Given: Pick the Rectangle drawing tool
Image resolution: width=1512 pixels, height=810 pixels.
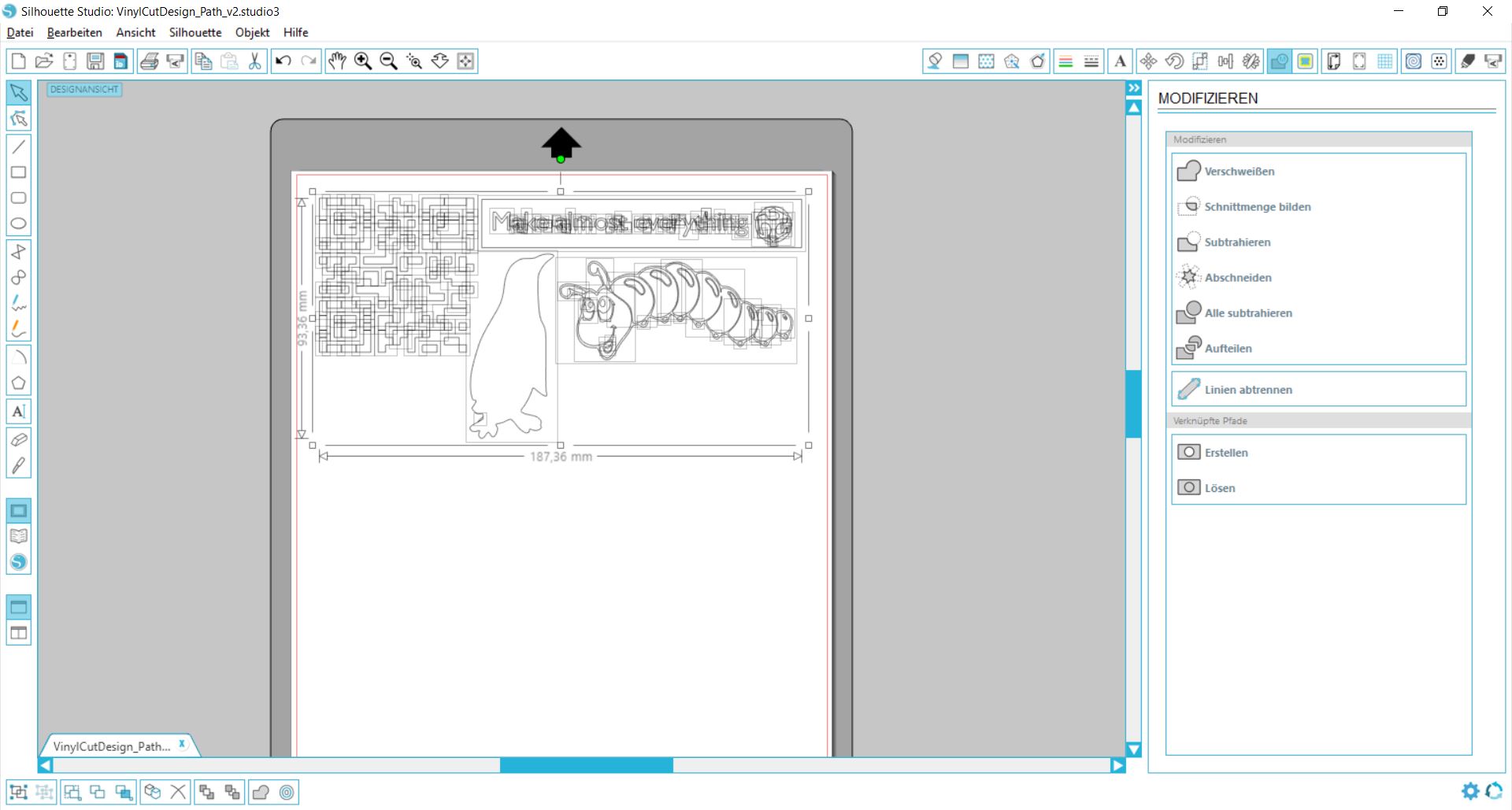Looking at the screenshot, I should (19, 172).
